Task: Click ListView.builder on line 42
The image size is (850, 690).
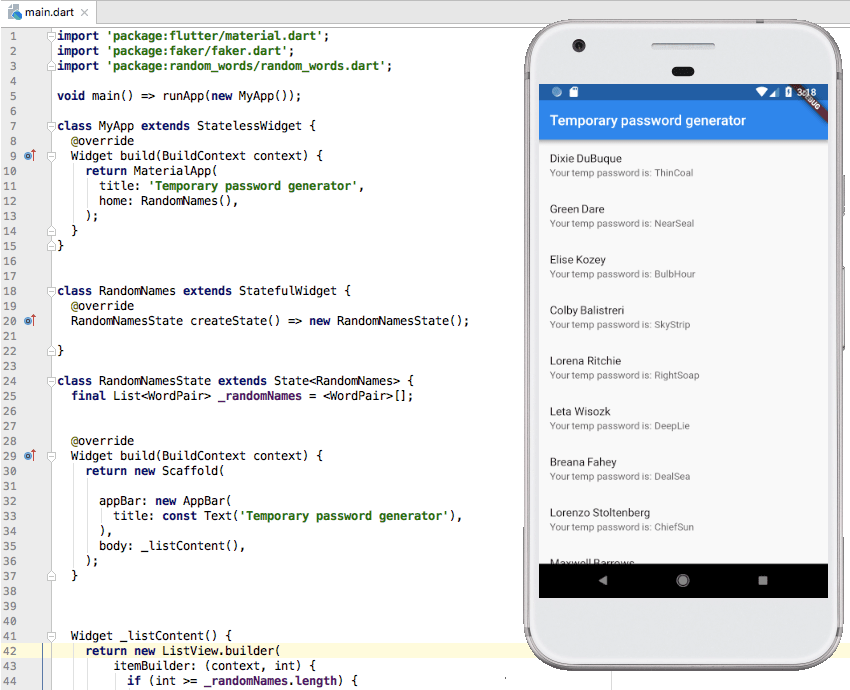Action: pyautogui.click(x=219, y=651)
